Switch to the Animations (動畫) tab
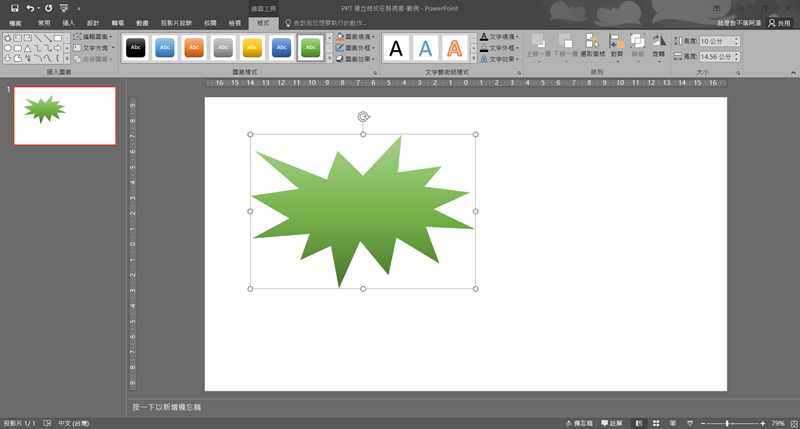This screenshot has width=800, height=429. tap(143, 22)
